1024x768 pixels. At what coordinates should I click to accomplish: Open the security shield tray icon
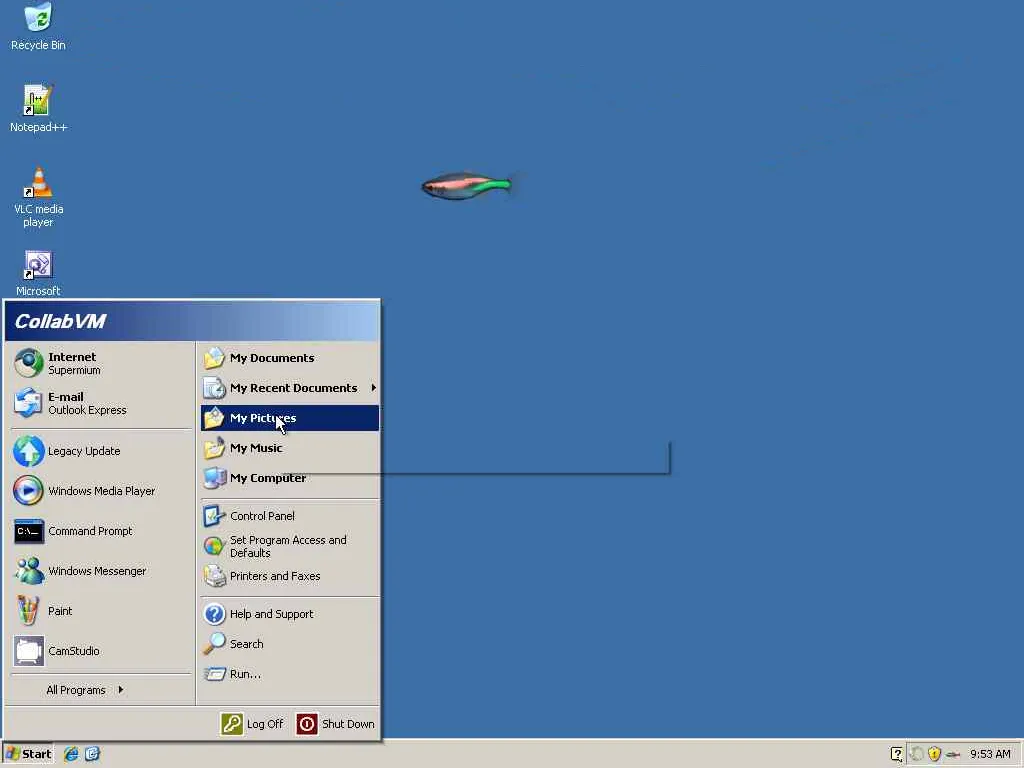pyautogui.click(x=935, y=754)
